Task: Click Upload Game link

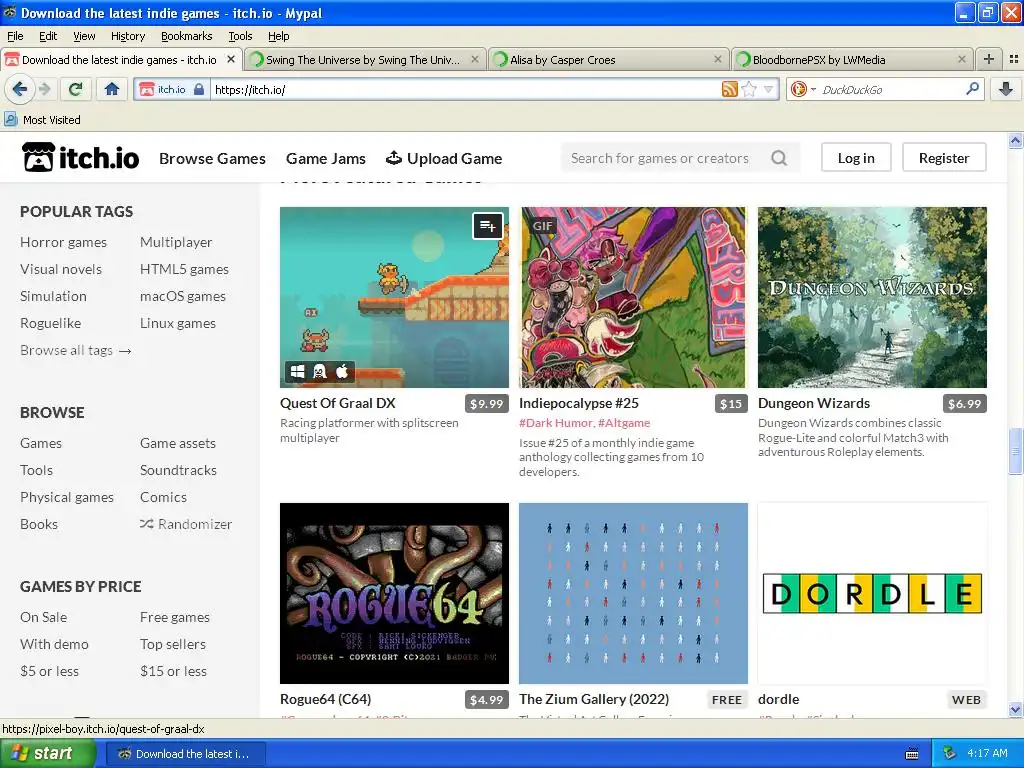Action: coord(444,158)
